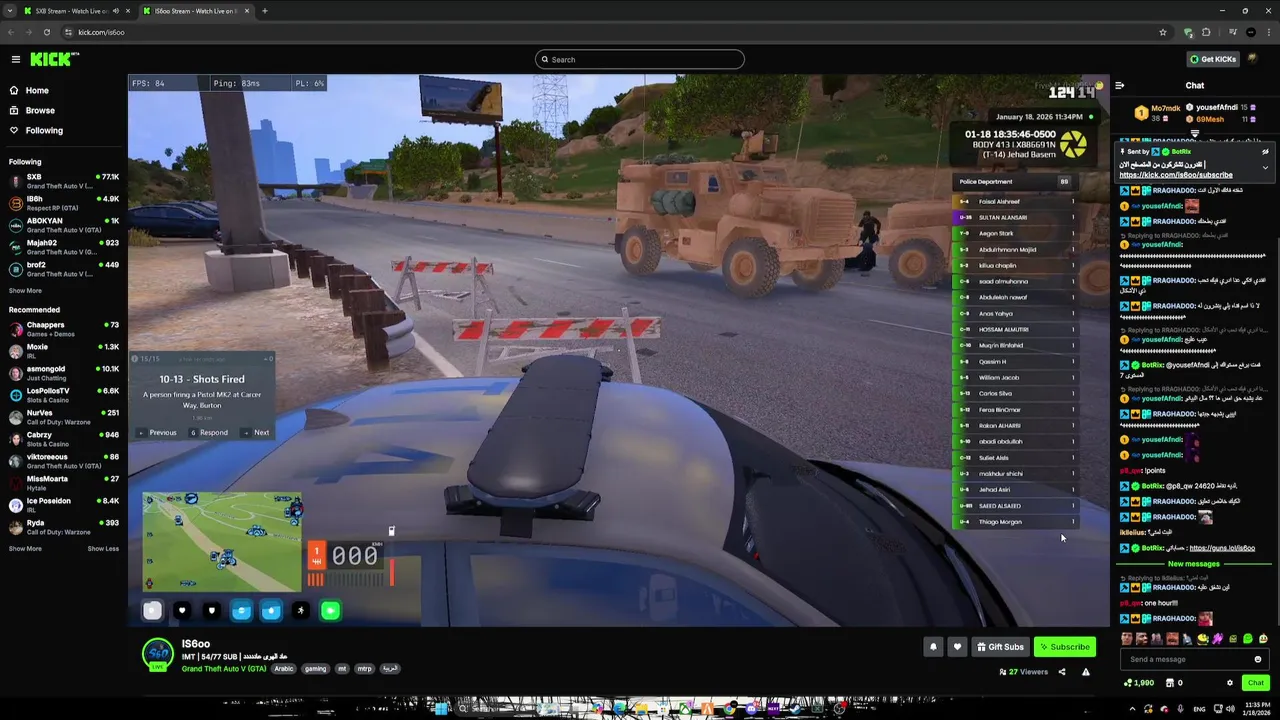
Task: Share the stream icon
Action: [x=1062, y=672]
